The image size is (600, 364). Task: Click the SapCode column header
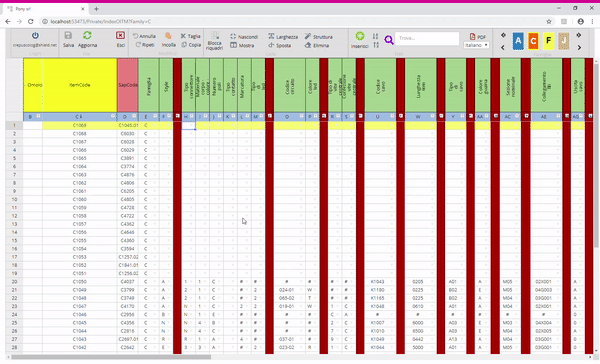pyautogui.click(x=128, y=85)
